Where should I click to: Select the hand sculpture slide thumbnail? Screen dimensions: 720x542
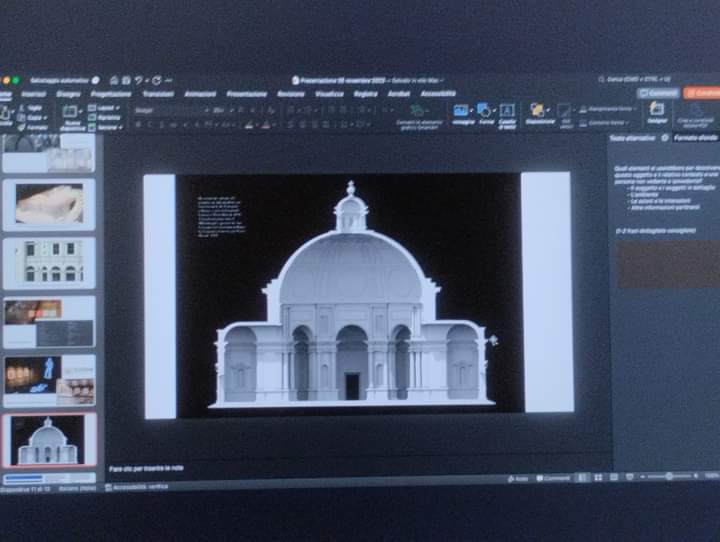point(49,205)
